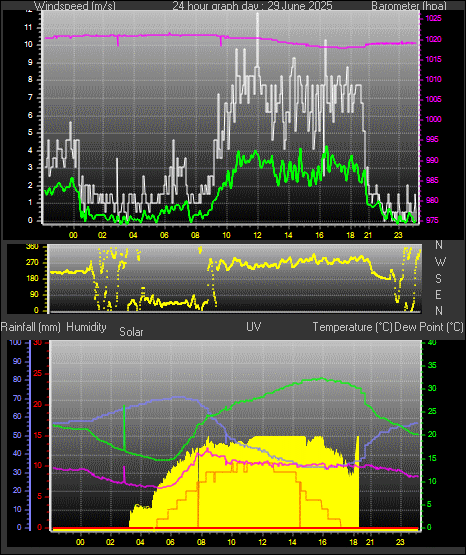
Task: Select the Humidity label
Action: (86, 327)
